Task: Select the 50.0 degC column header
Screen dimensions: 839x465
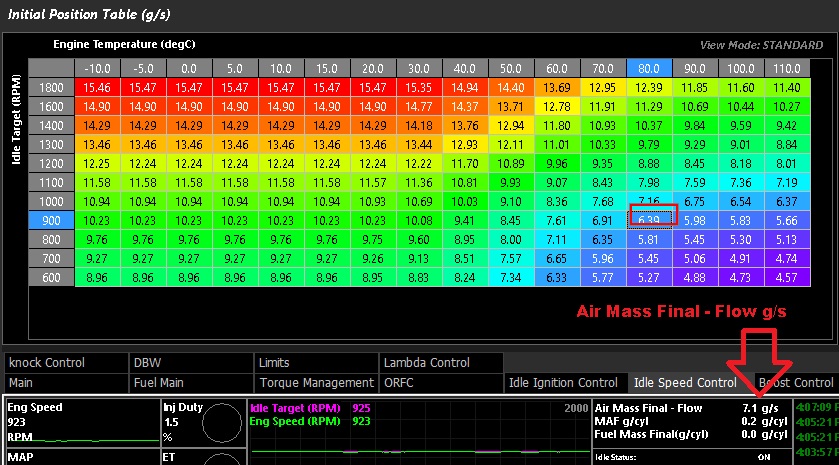Action: pyautogui.click(x=510, y=68)
